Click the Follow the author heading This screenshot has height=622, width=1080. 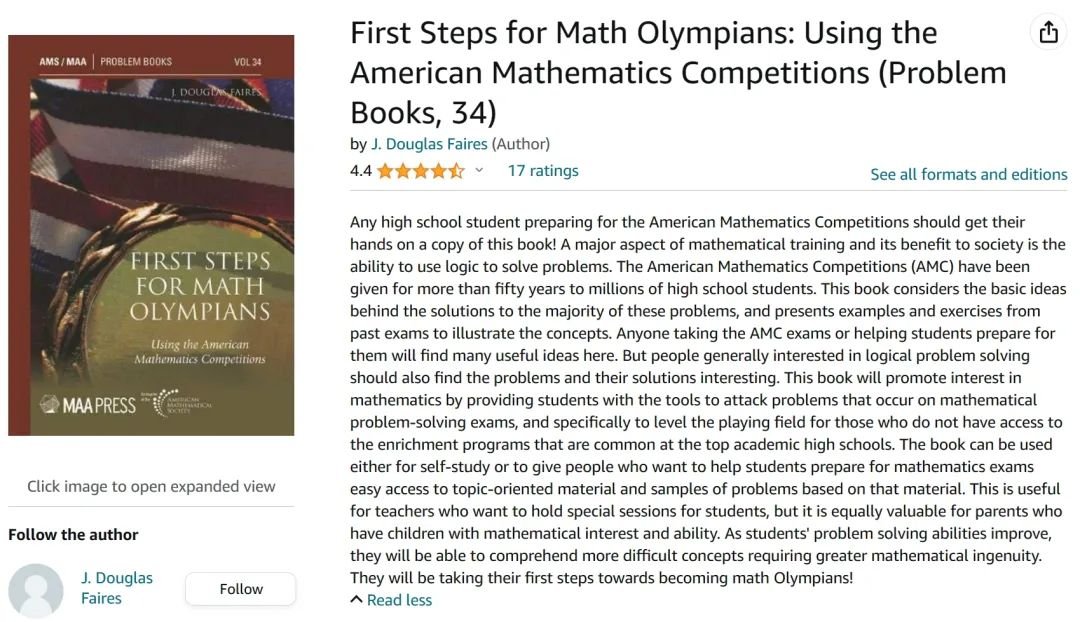(x=73, y=535)
